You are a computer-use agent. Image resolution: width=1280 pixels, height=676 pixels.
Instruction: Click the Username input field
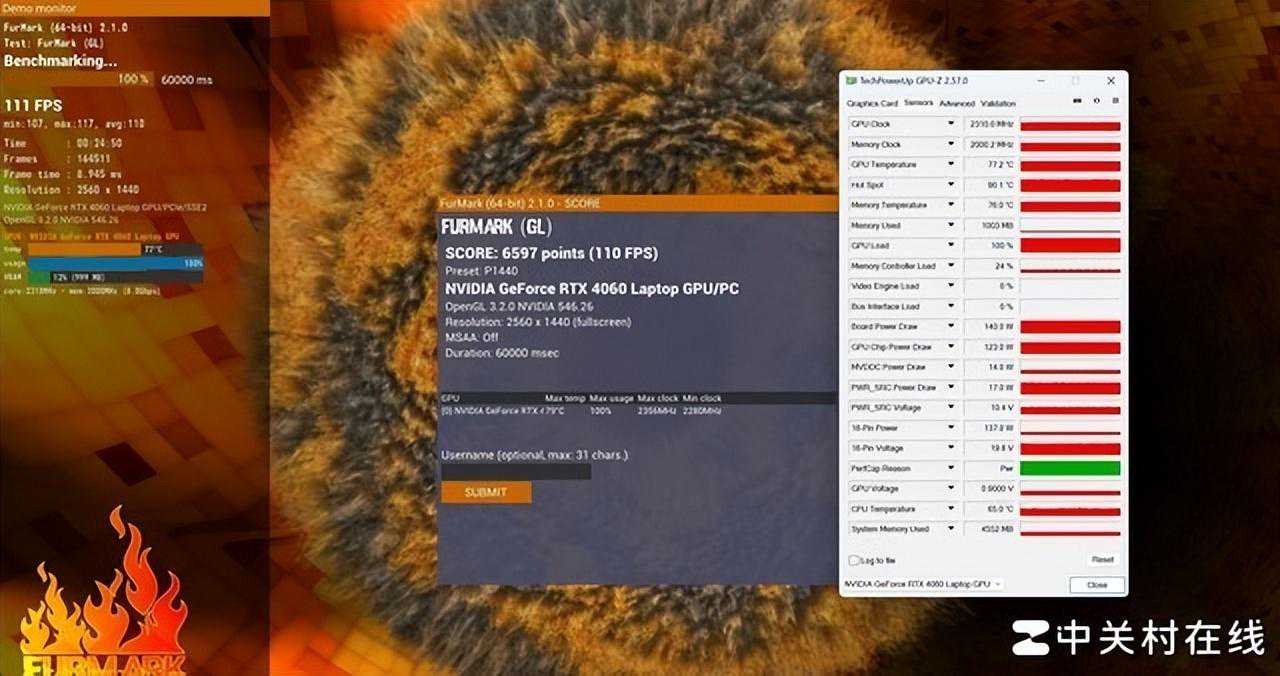pos(516,471)
